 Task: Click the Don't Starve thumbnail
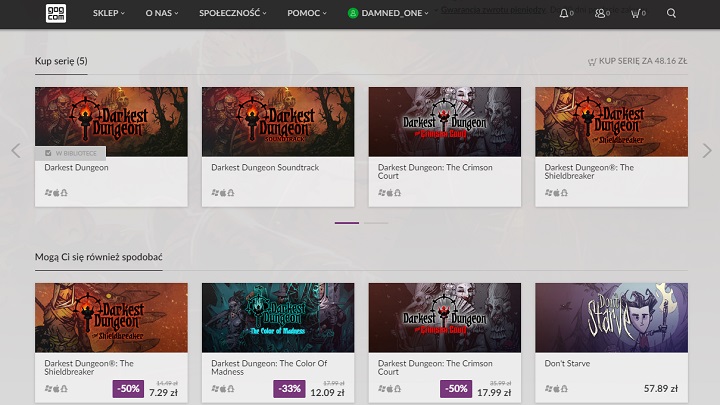click(x=611, y=318)
